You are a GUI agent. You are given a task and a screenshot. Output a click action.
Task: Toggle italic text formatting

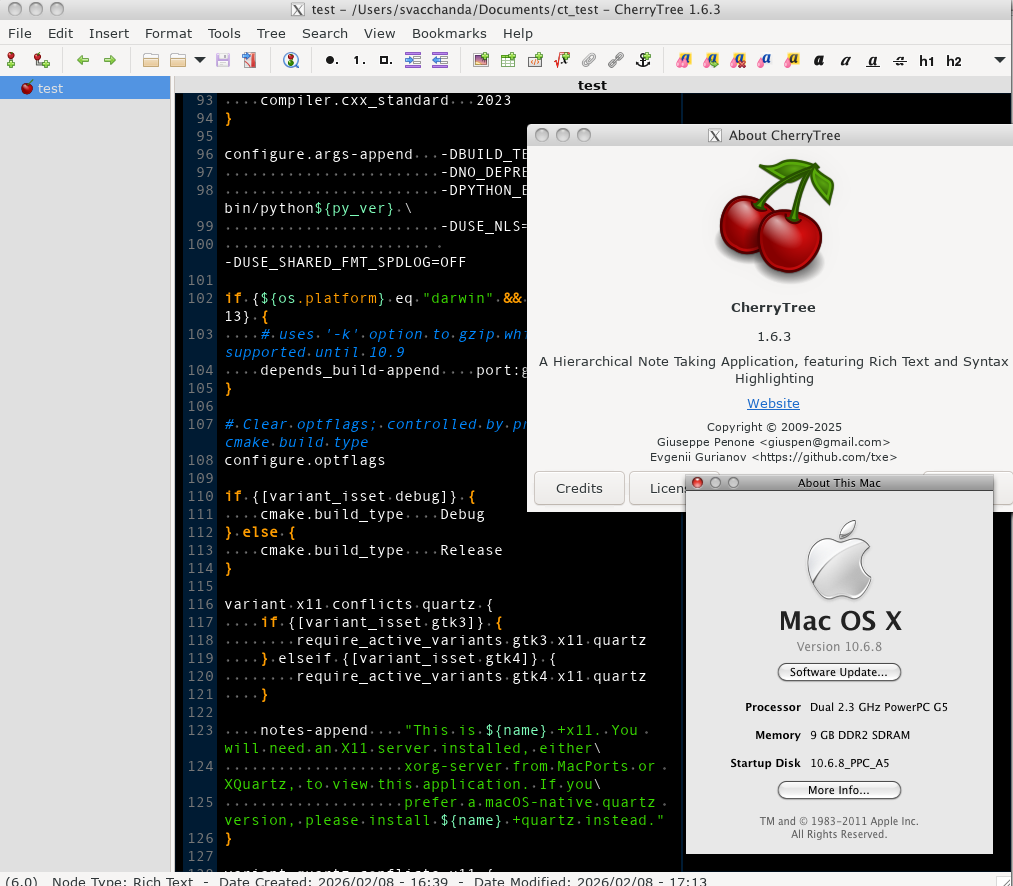tap(846, 60)
